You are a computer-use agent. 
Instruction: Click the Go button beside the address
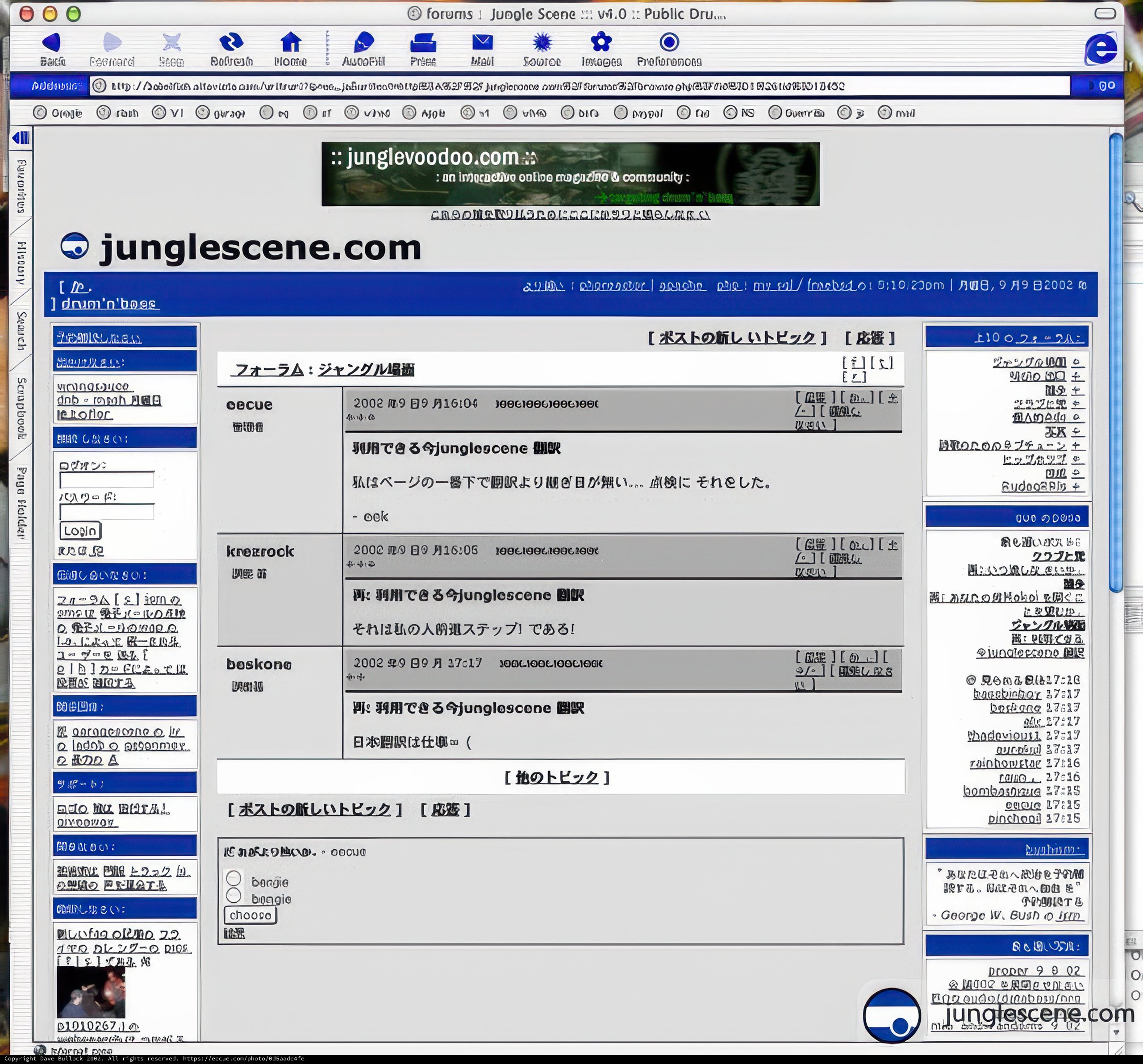click(1101, 86)
